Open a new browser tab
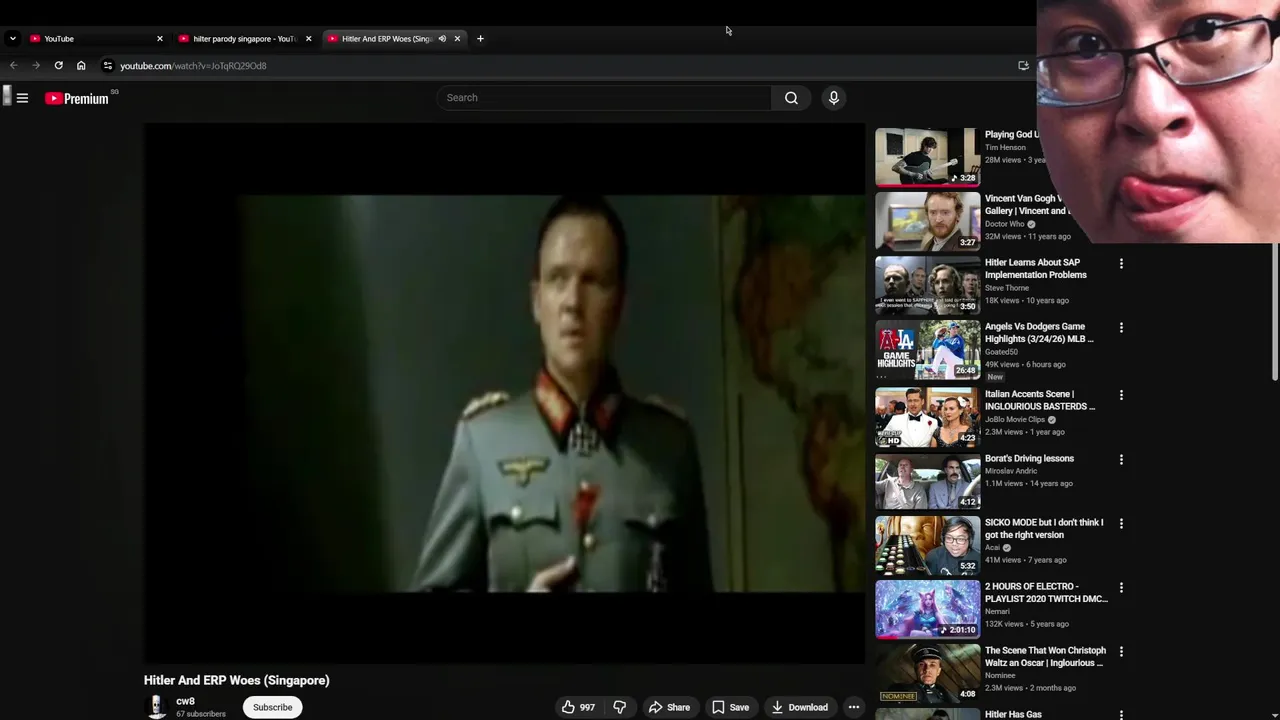 pos(480,39)
